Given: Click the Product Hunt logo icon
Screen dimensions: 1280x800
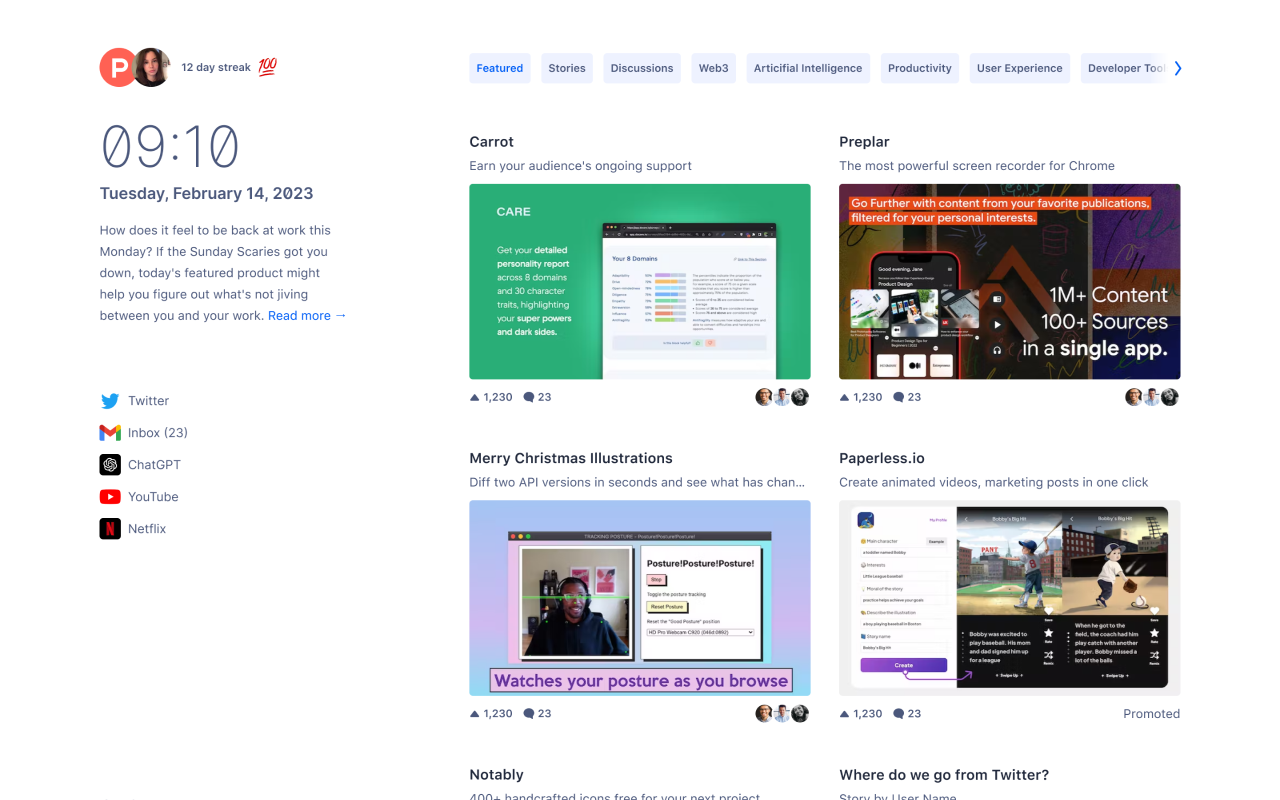Looking at the screenshot, I should pos(118,68).
